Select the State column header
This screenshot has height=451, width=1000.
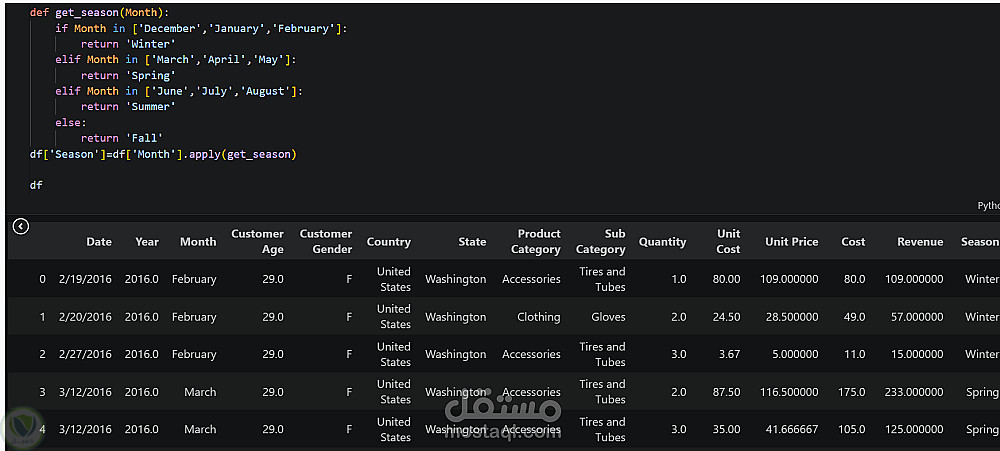pyautogui.click(x=472, y=242)
